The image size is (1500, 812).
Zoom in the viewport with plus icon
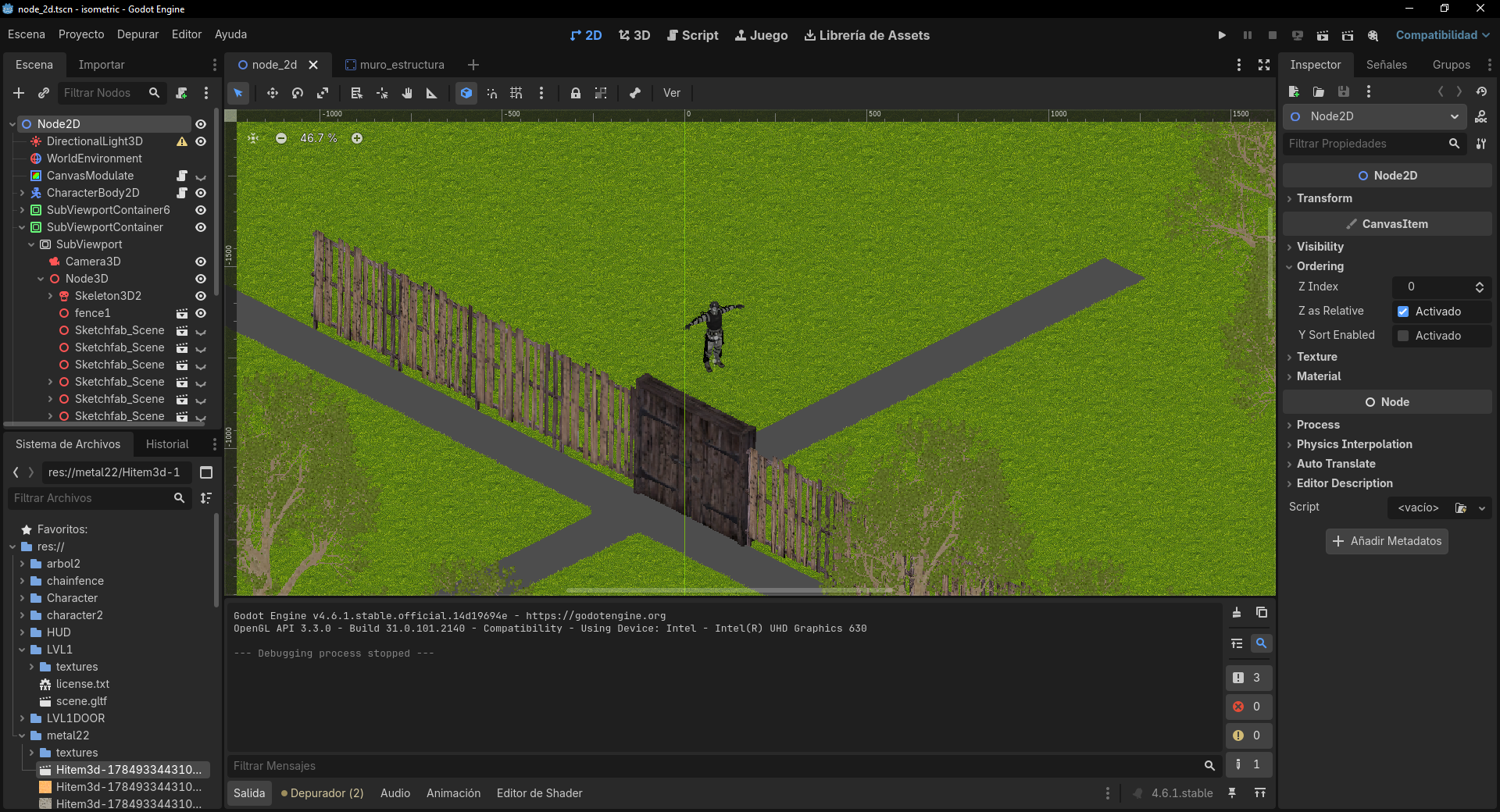[x=357, y=138]
